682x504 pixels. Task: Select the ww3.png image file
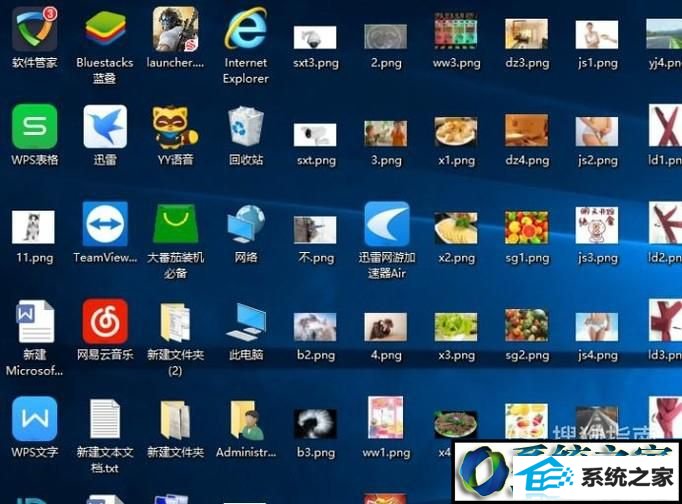456,31
